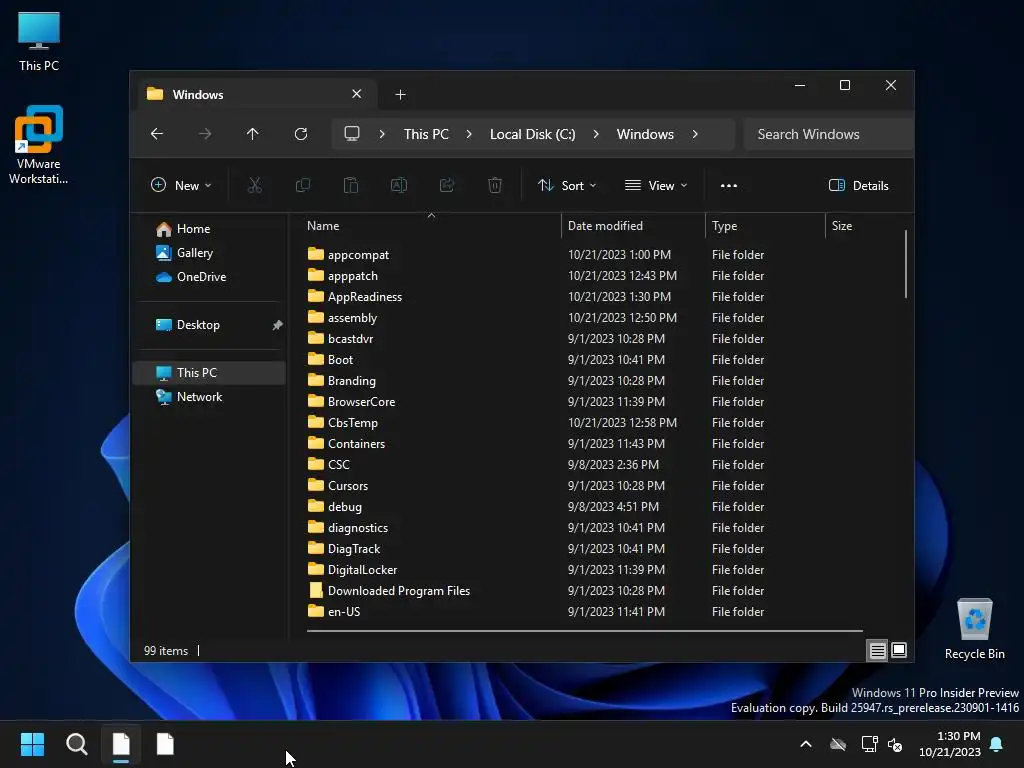Open the See more three-dots menu
This screenshot has width=1024, height=768.
tap(729, 185)
